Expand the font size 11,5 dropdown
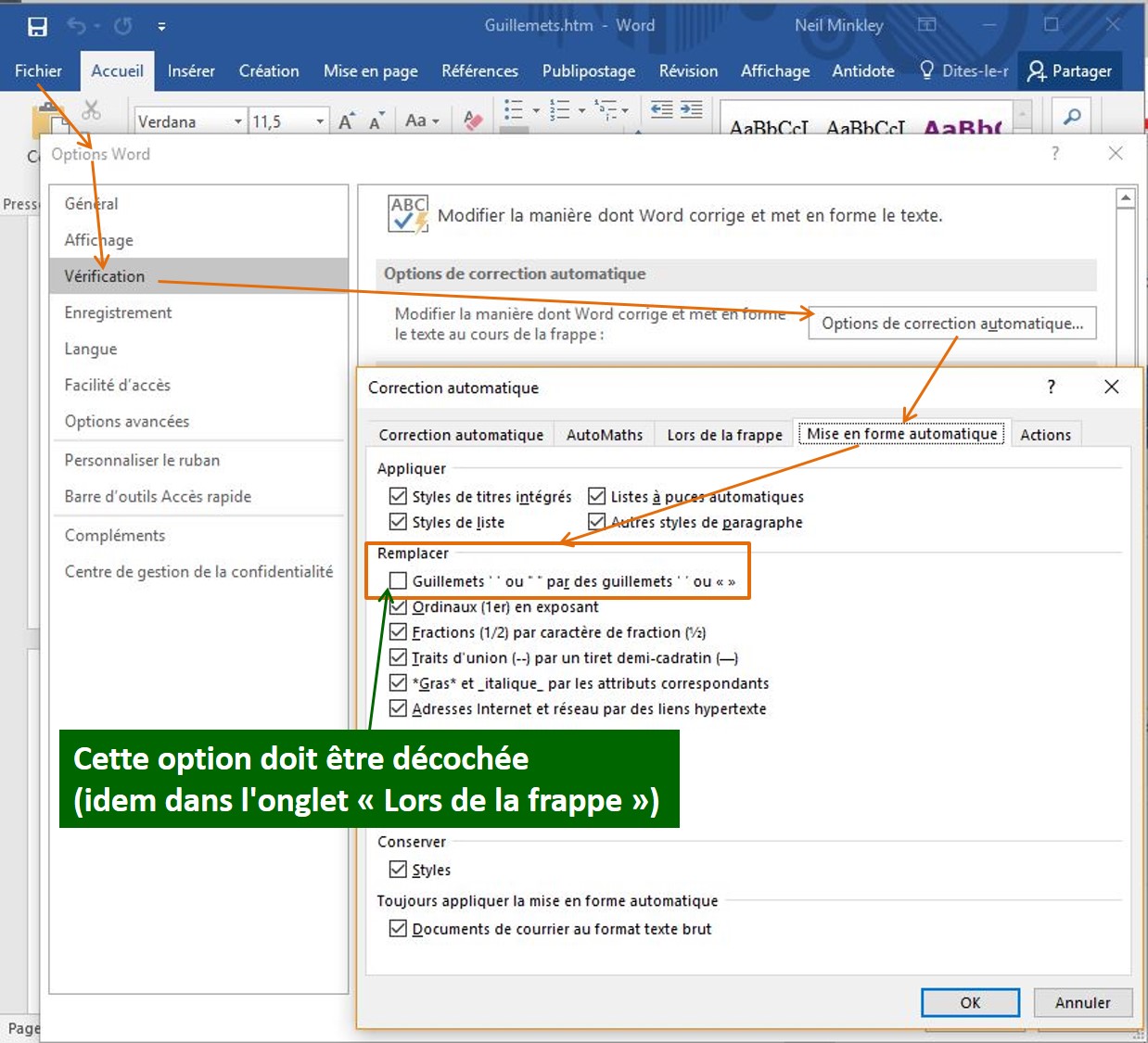This screenshot has width=1148, height=1043. point(320,121)
